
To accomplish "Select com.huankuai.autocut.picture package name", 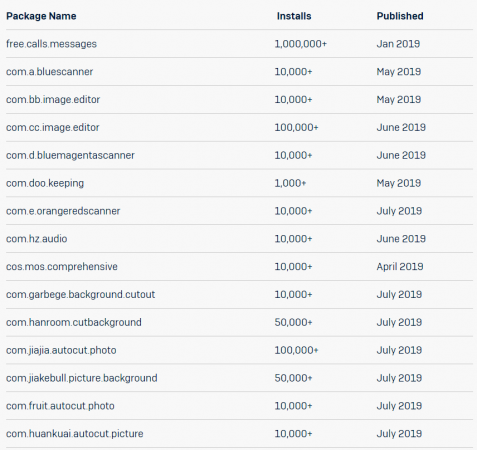I will pos(75,434).
